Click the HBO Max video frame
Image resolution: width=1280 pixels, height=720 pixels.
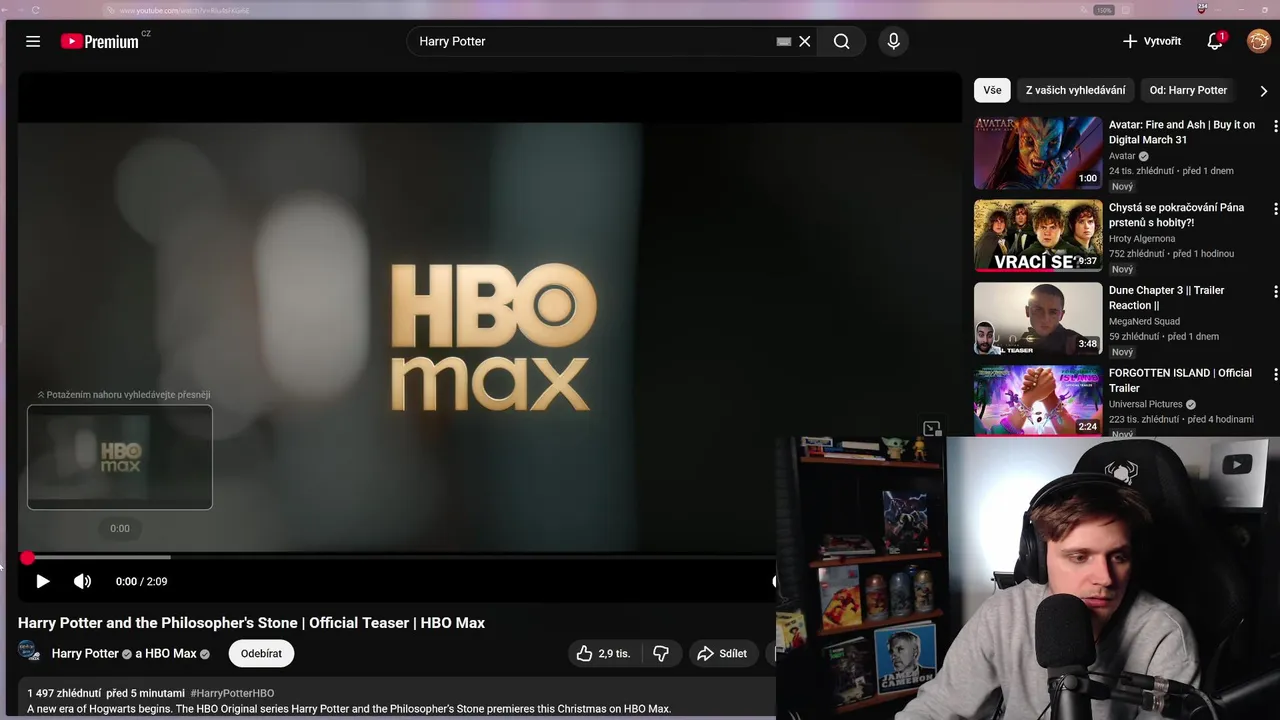coord(490,338)
